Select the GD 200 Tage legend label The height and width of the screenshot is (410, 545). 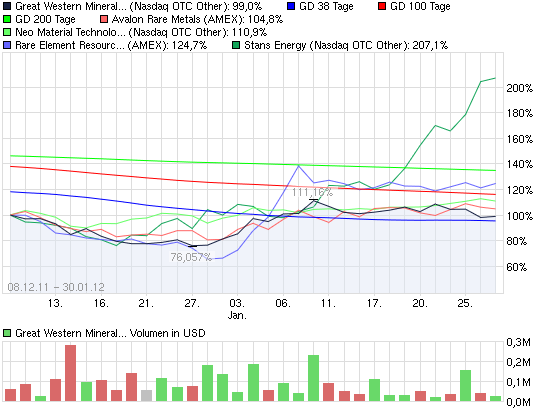click(45, 19)
